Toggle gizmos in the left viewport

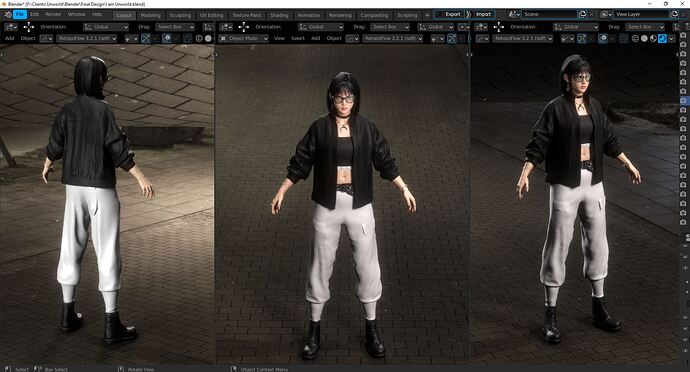click(146, 38)
